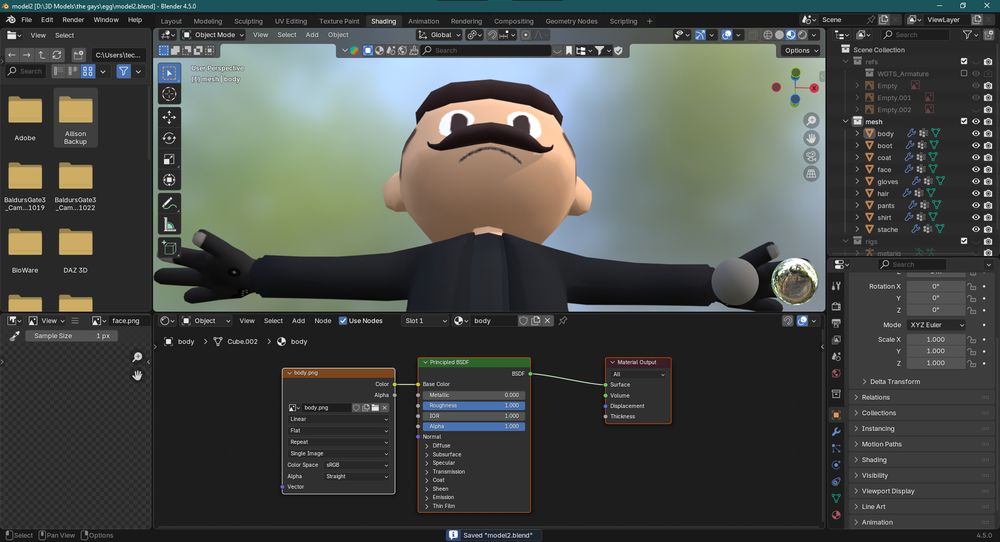The image size is (1000, 542).
Task: Lock the Rotation X property
Action: (x=972, y=286)
